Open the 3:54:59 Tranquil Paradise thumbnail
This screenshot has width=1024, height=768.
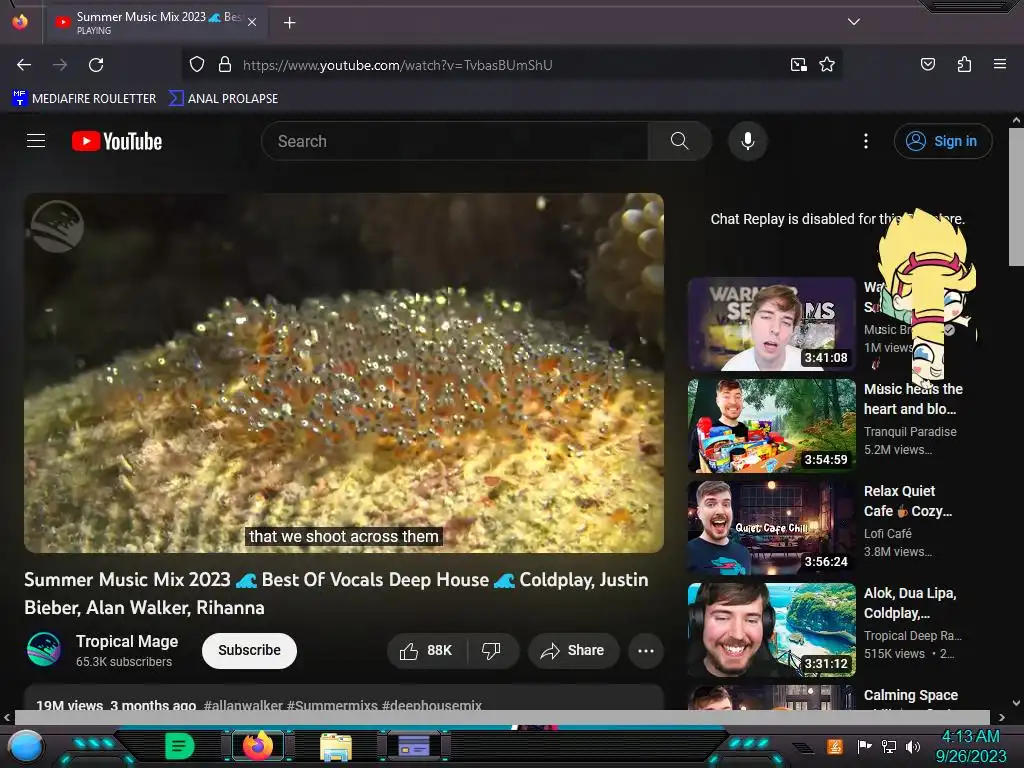(771, 426)
